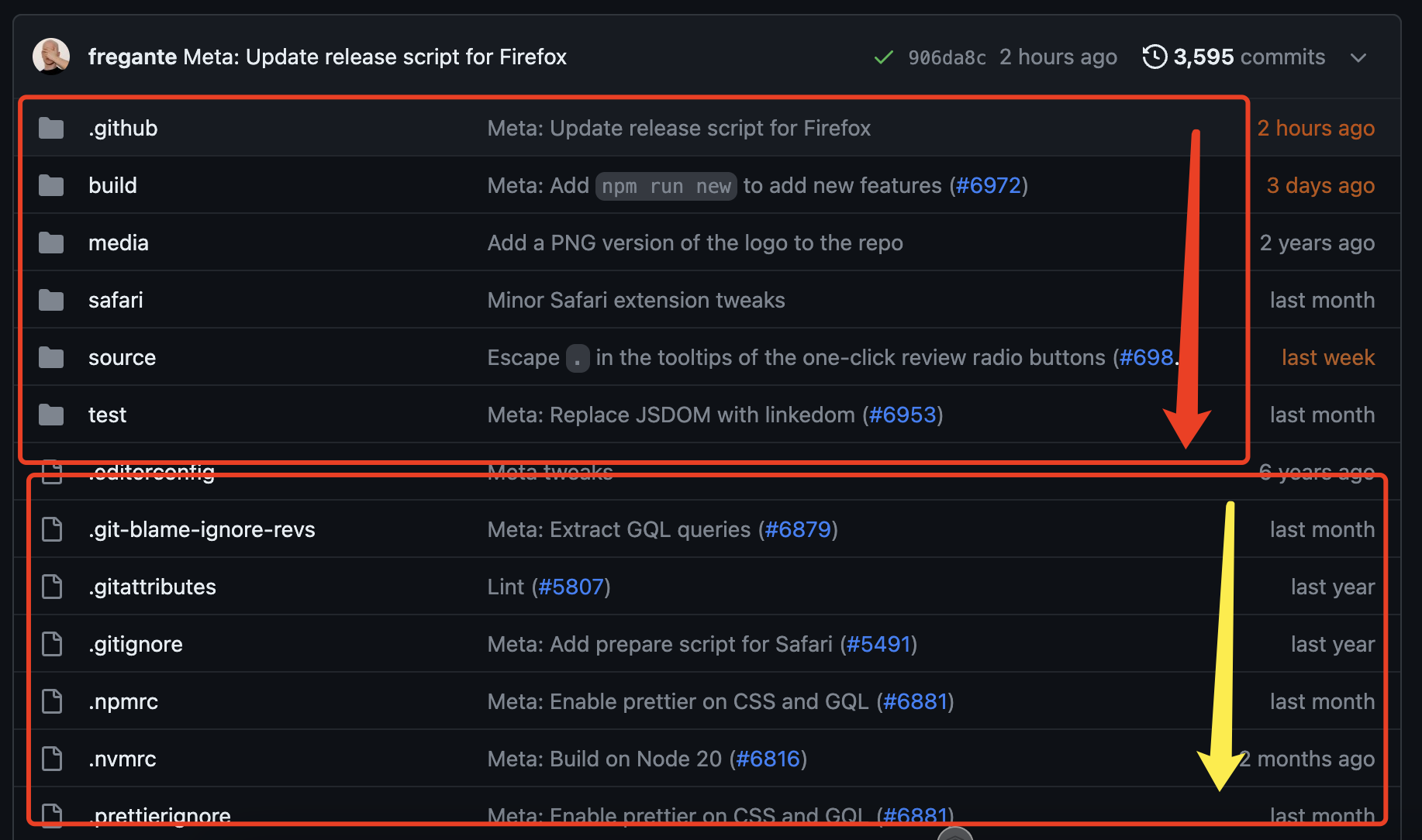Click the commit history clock icon
Image resolution: width=1422 pixels, height=840 pixels.
pos(1156,57)
